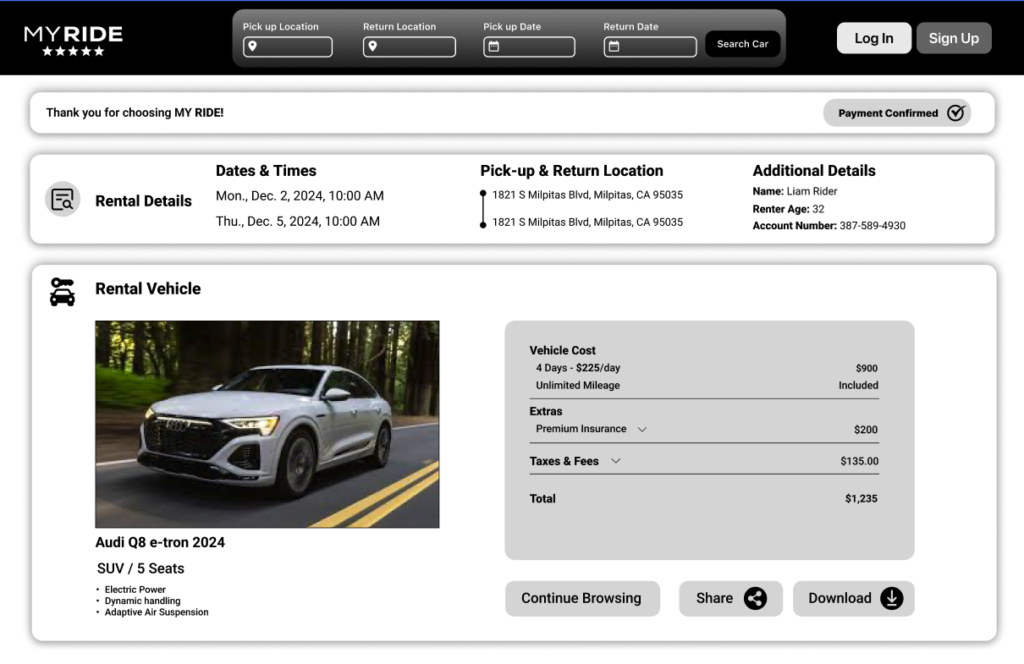Click the download arrow icon
Image resolution: width=1024 pixels, height=664 pixels.
pos(891,598)
